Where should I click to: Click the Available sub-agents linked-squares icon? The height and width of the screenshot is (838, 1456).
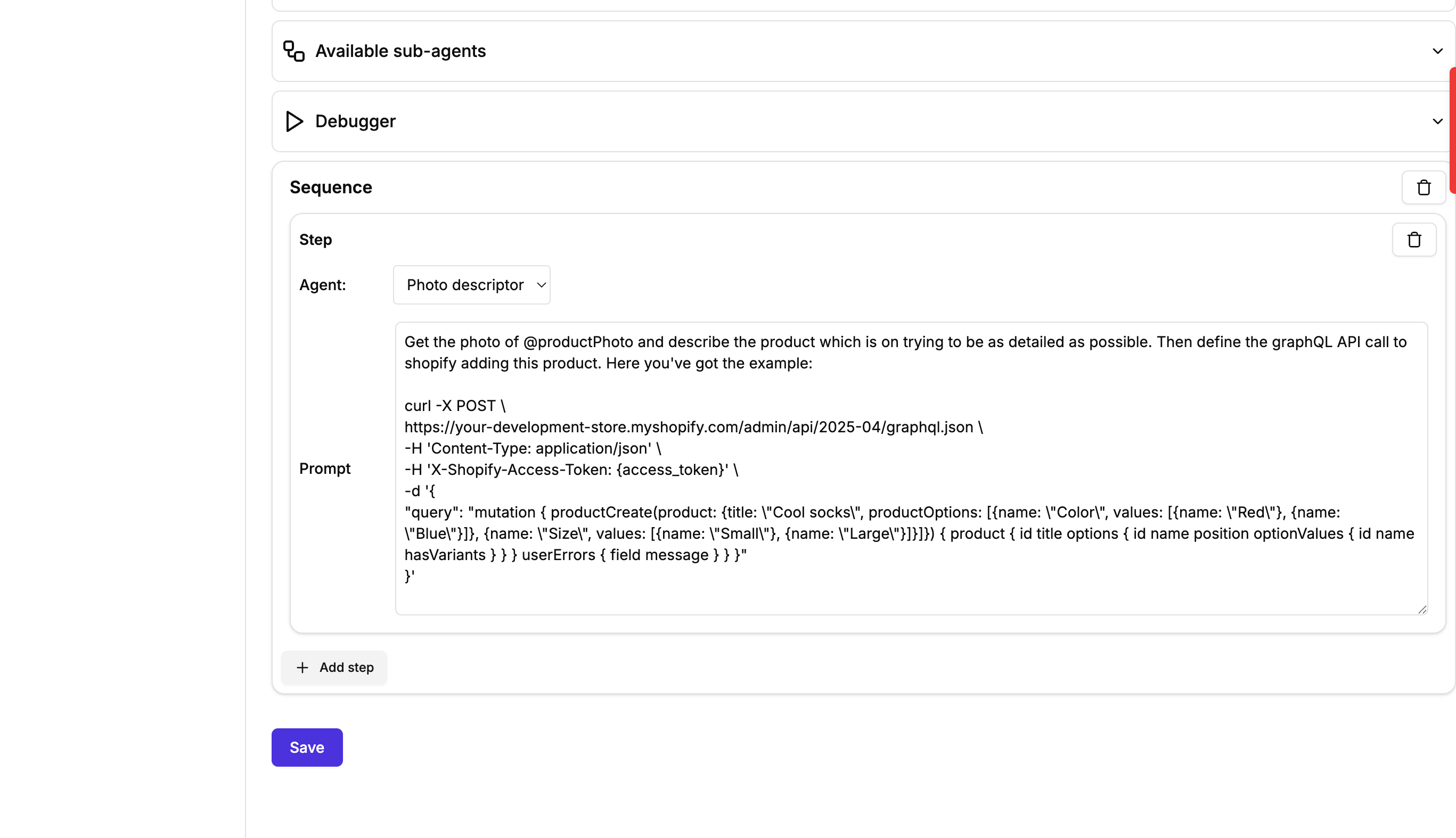click(293, 51)
